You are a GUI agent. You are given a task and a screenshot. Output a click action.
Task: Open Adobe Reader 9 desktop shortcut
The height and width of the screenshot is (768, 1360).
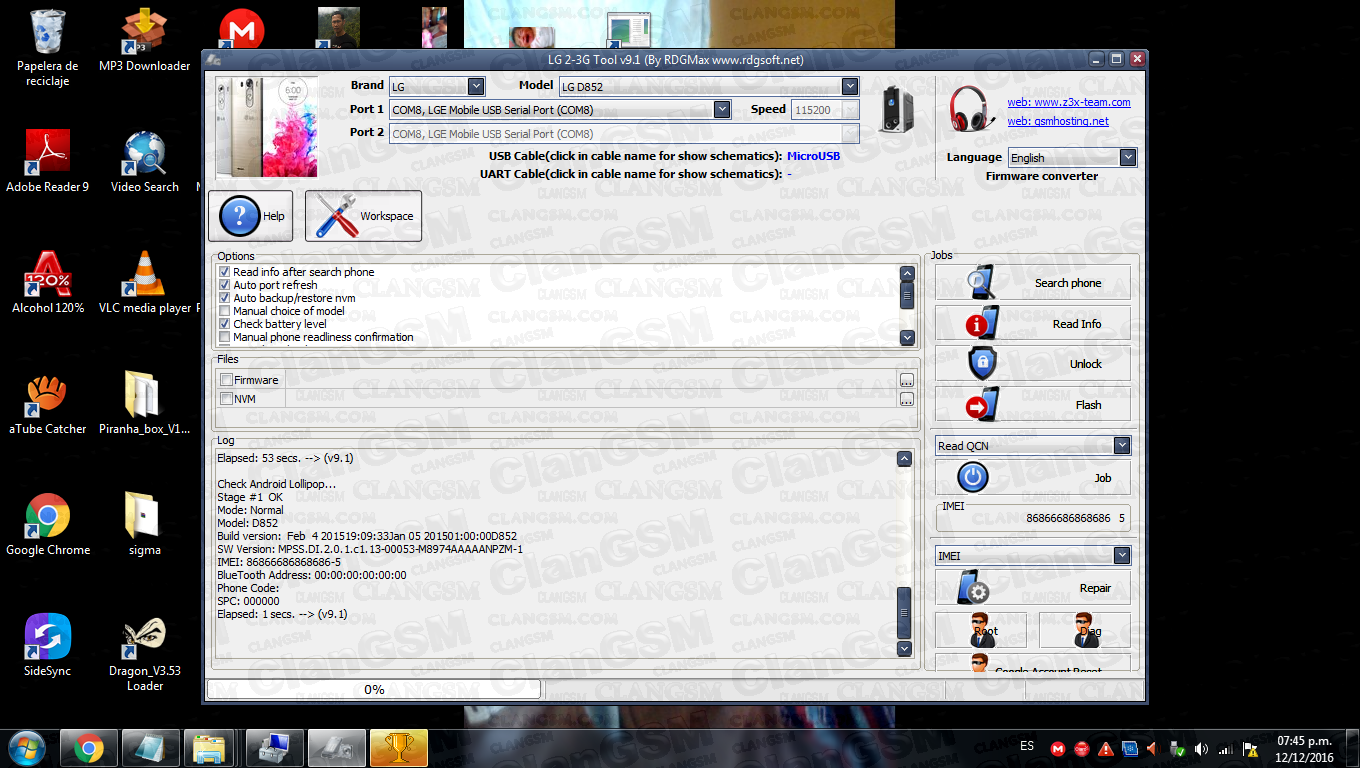tap(47, 161)
